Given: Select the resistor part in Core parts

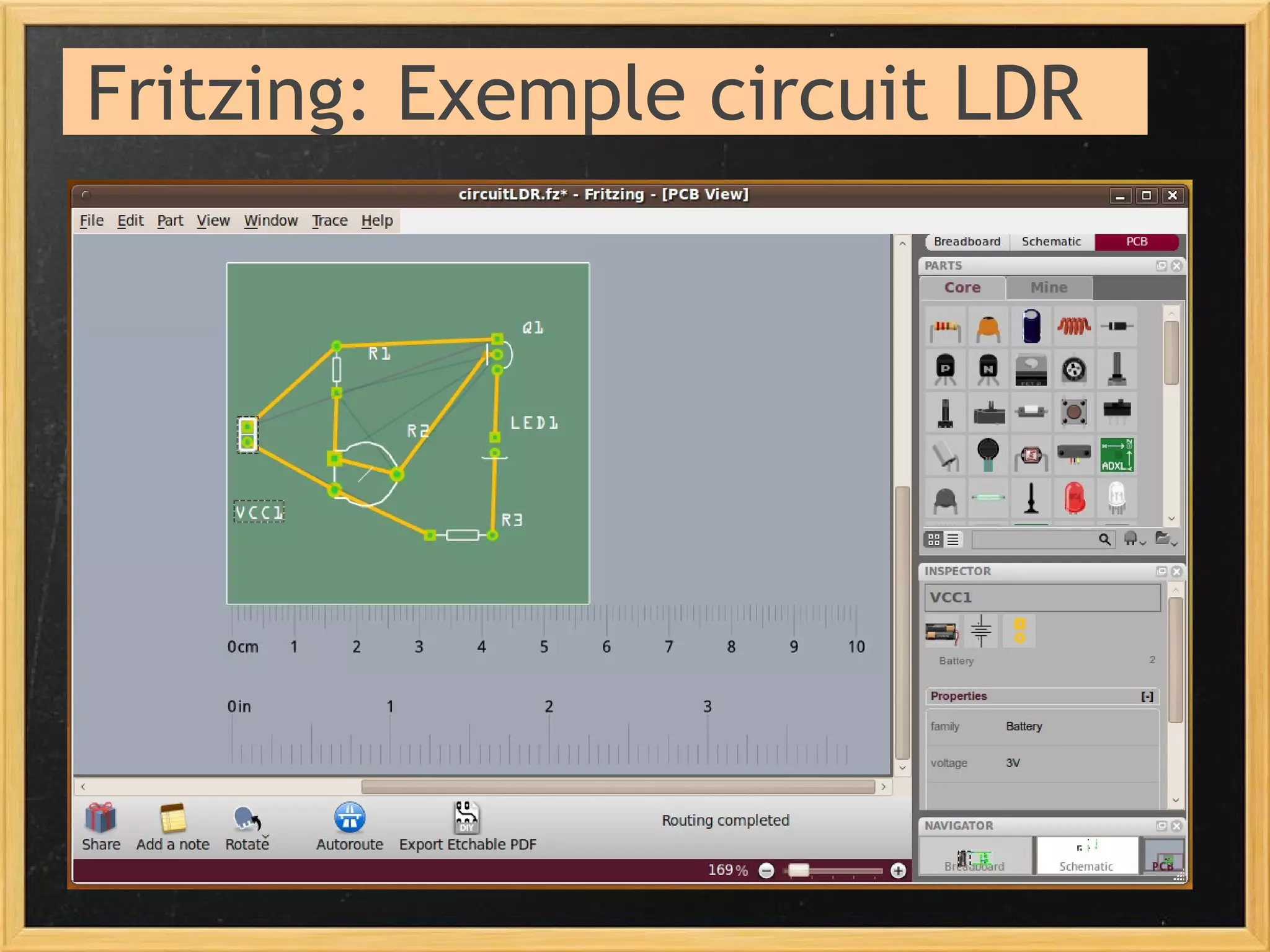Looking at the screenshot, I should (944, 327).
